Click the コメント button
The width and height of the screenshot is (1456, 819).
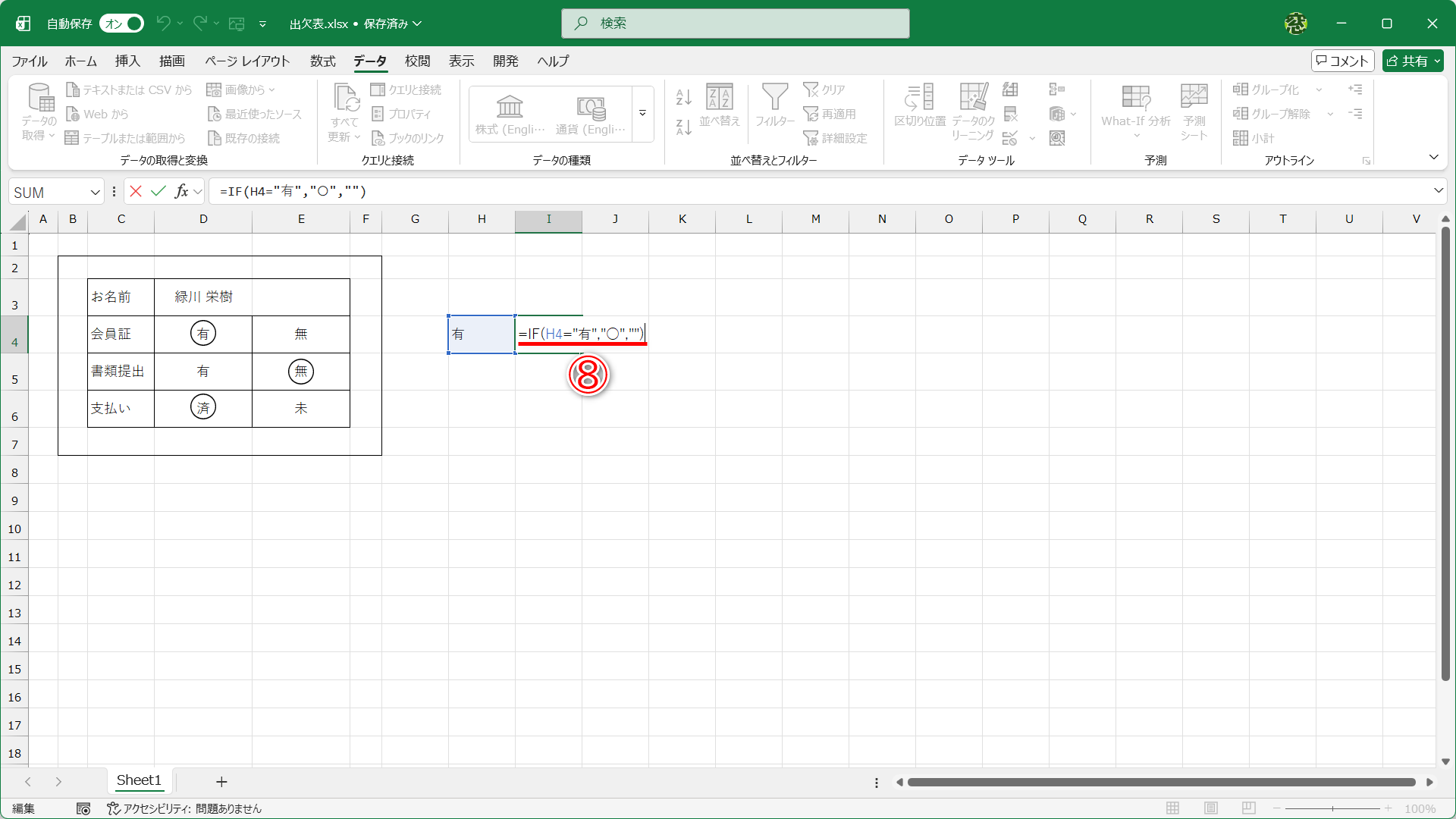1342,61
